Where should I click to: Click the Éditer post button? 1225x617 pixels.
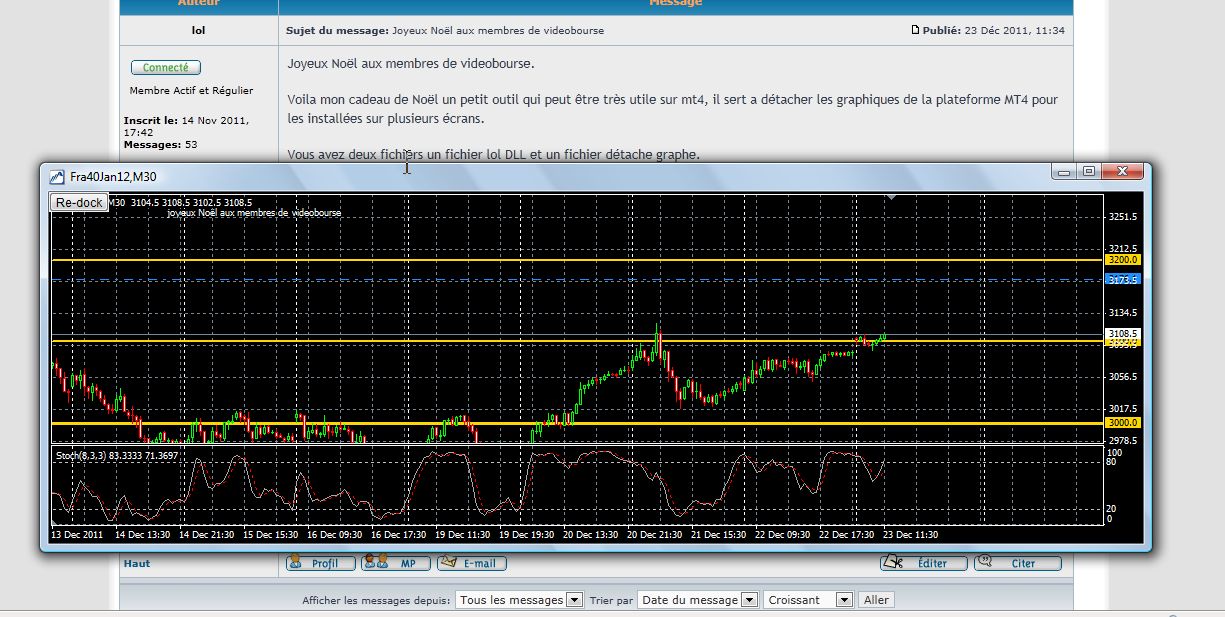tap(920, 564)
